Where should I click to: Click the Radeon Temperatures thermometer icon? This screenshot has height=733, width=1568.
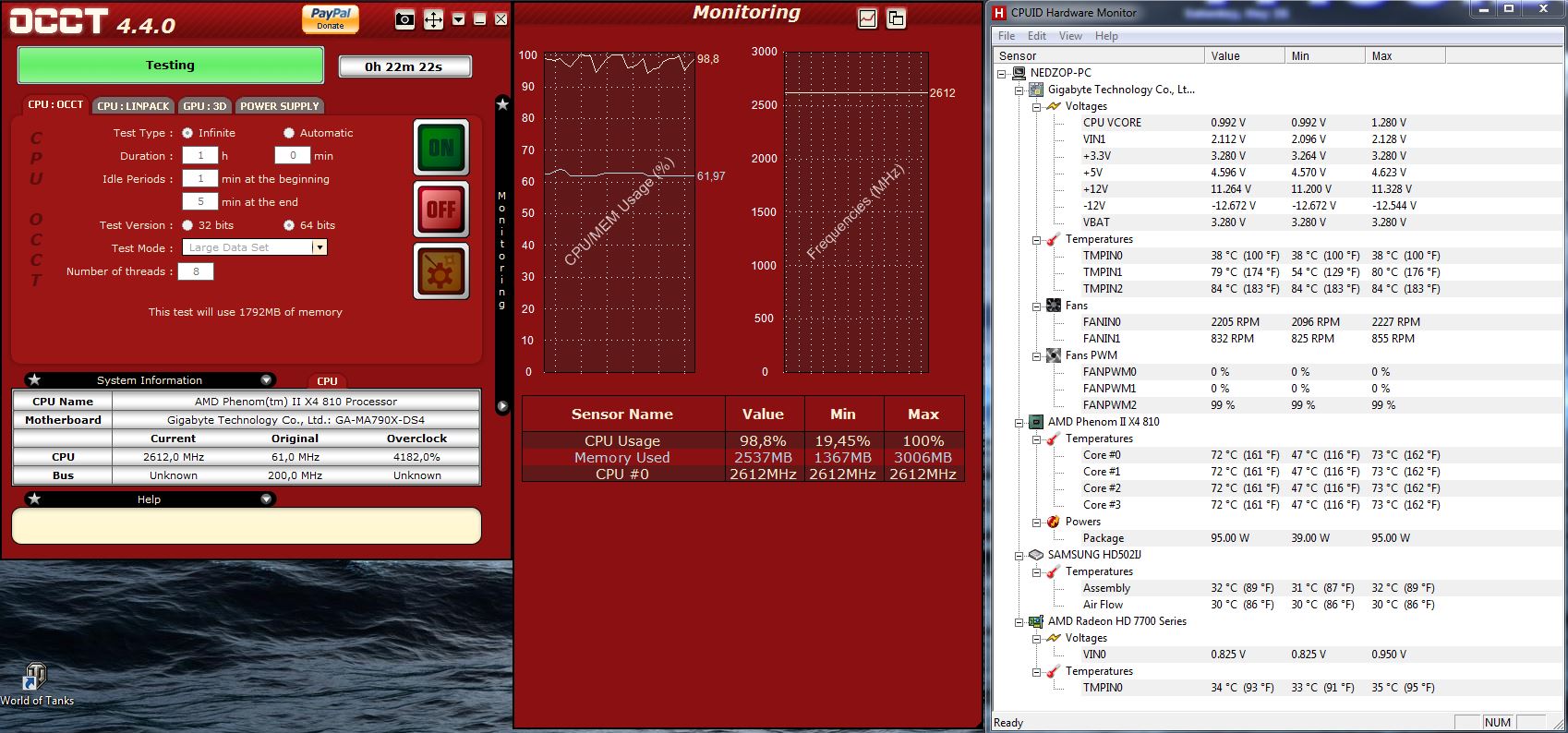pyautogui.click(x=1053, y=671)
